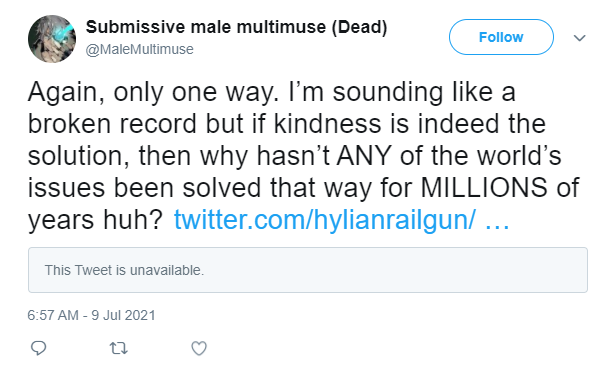Like the tweet with the heart icon
Screen dimensions: 608x378
(199, 348)
